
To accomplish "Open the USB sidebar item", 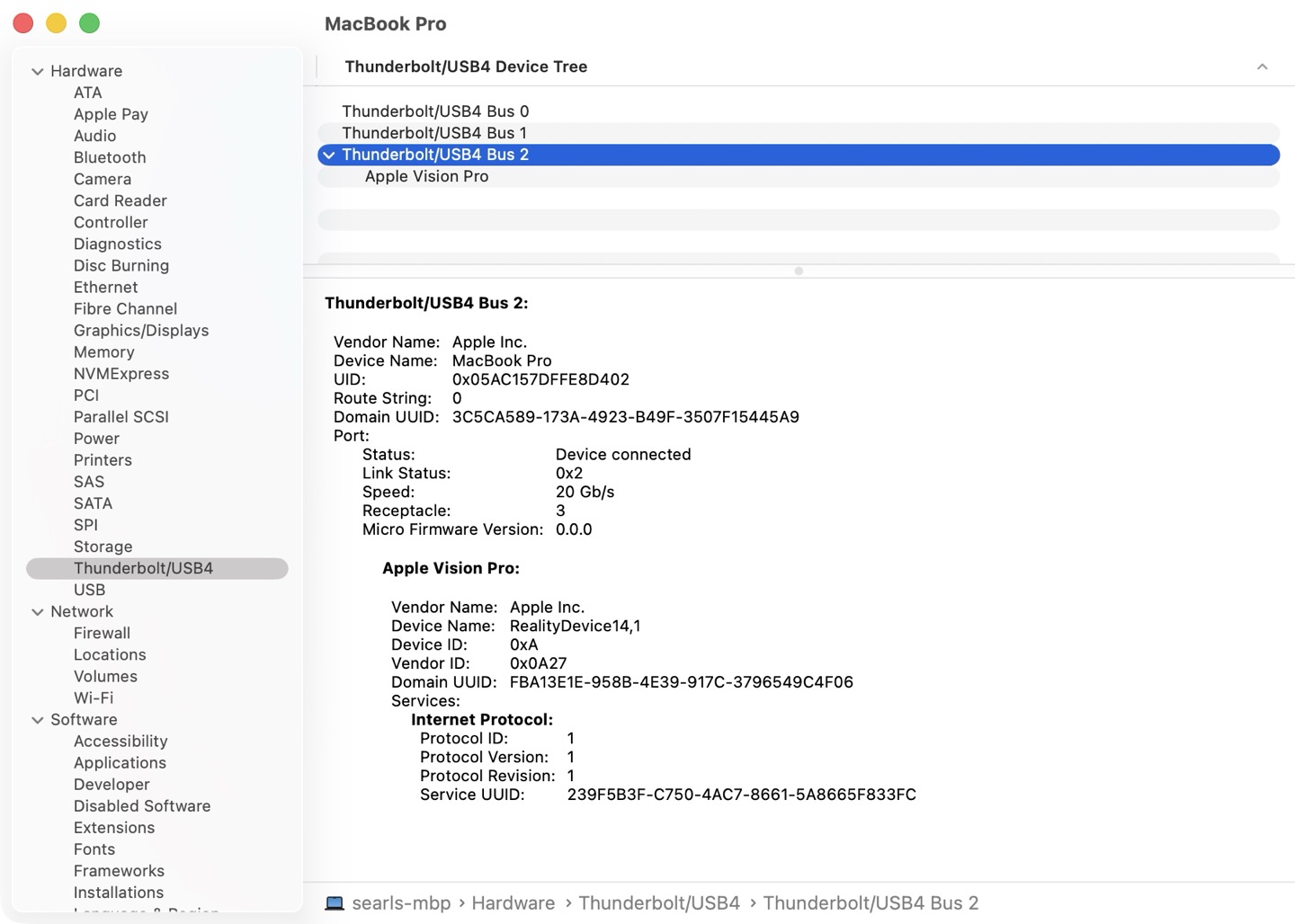I will coord(89,590).
